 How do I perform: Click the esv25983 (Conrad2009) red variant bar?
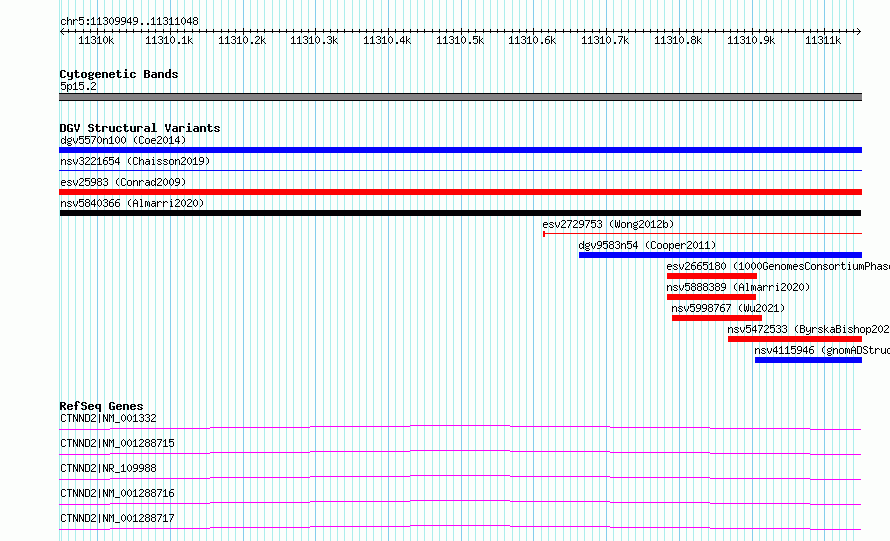coord(460,192)
